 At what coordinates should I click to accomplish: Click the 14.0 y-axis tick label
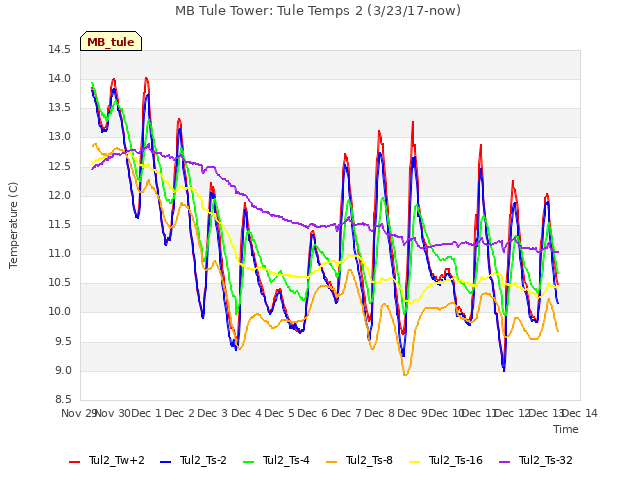[x=59, y=79]
